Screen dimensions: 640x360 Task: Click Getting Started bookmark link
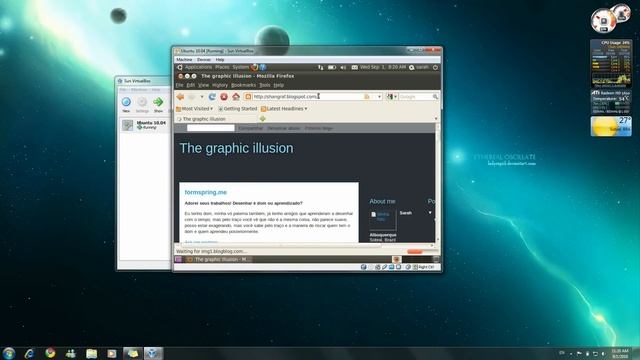[x=238, y=109]
